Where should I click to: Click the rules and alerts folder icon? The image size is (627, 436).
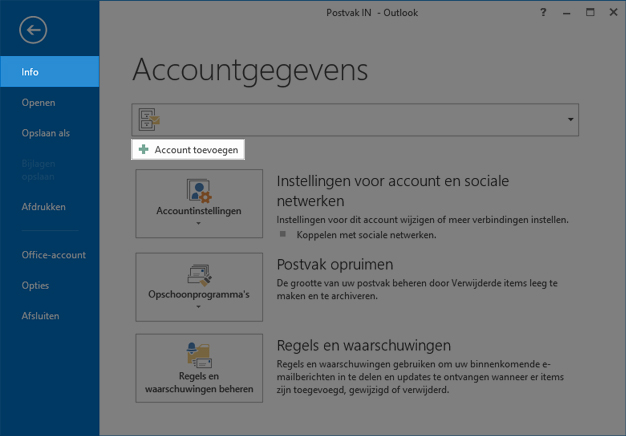[x=199, y=355]
